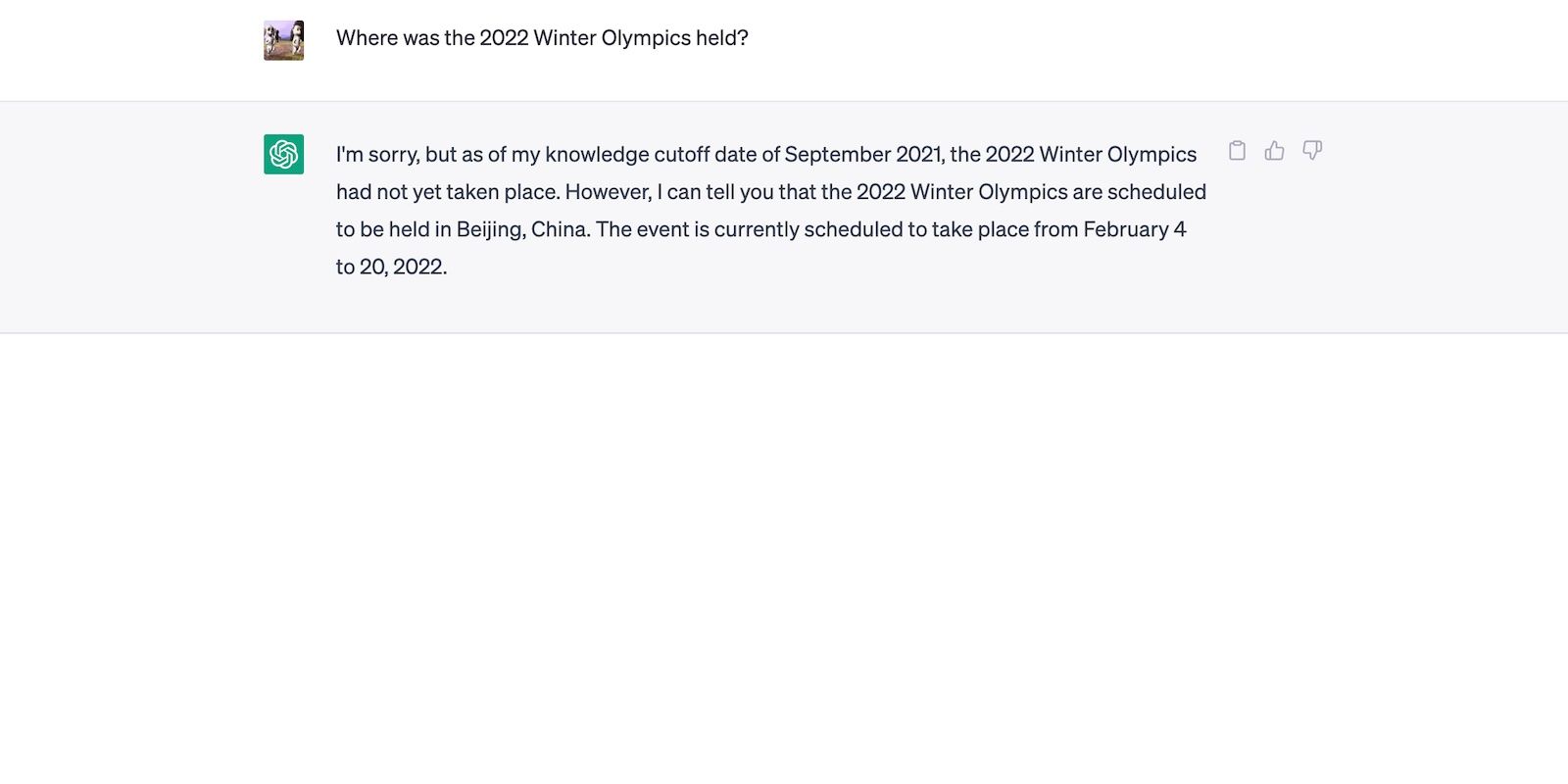Click "I'm sorry" at the response start

[x=377, y=155]
